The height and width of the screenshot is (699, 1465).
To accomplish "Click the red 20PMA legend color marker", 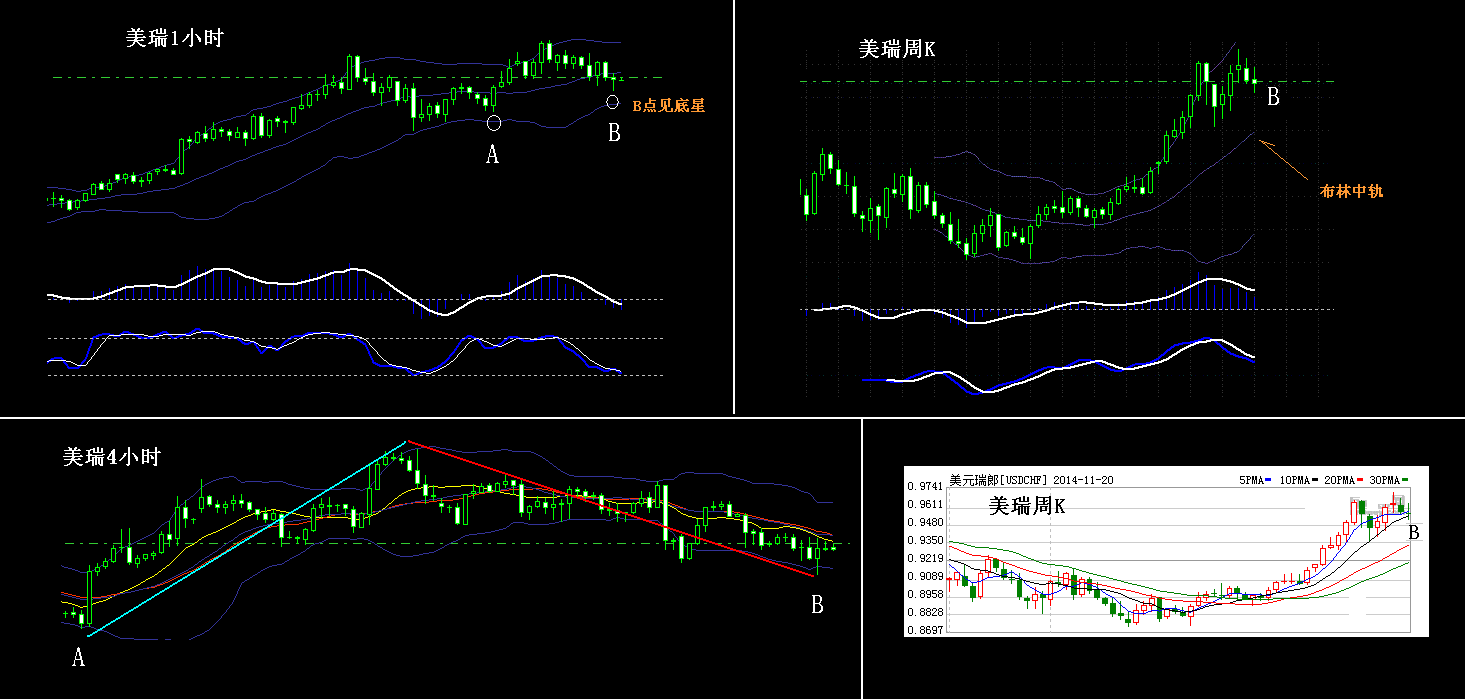I will click(1359, 480).
